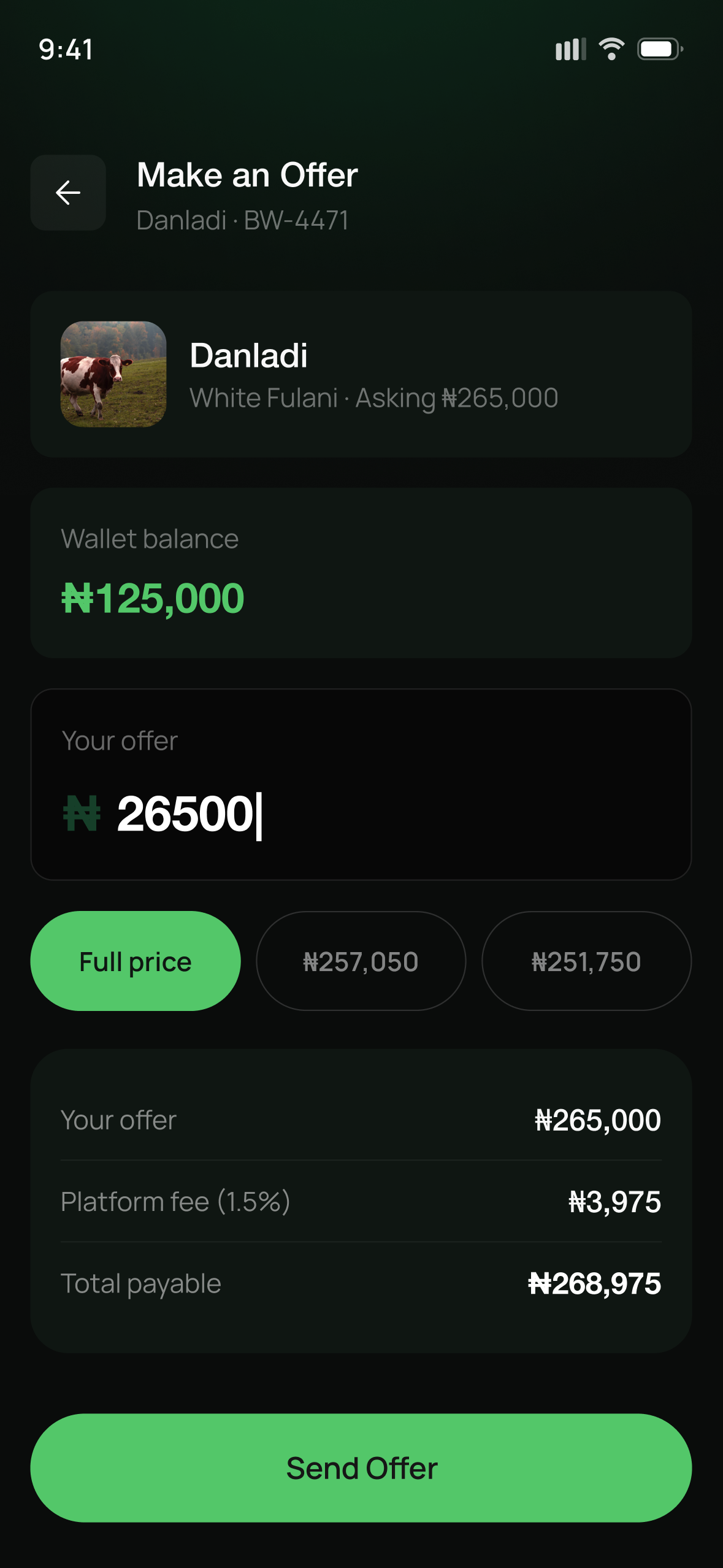Open the Danladi listing card
Viewport: 723px width, 1568px height.
[361, 374]
